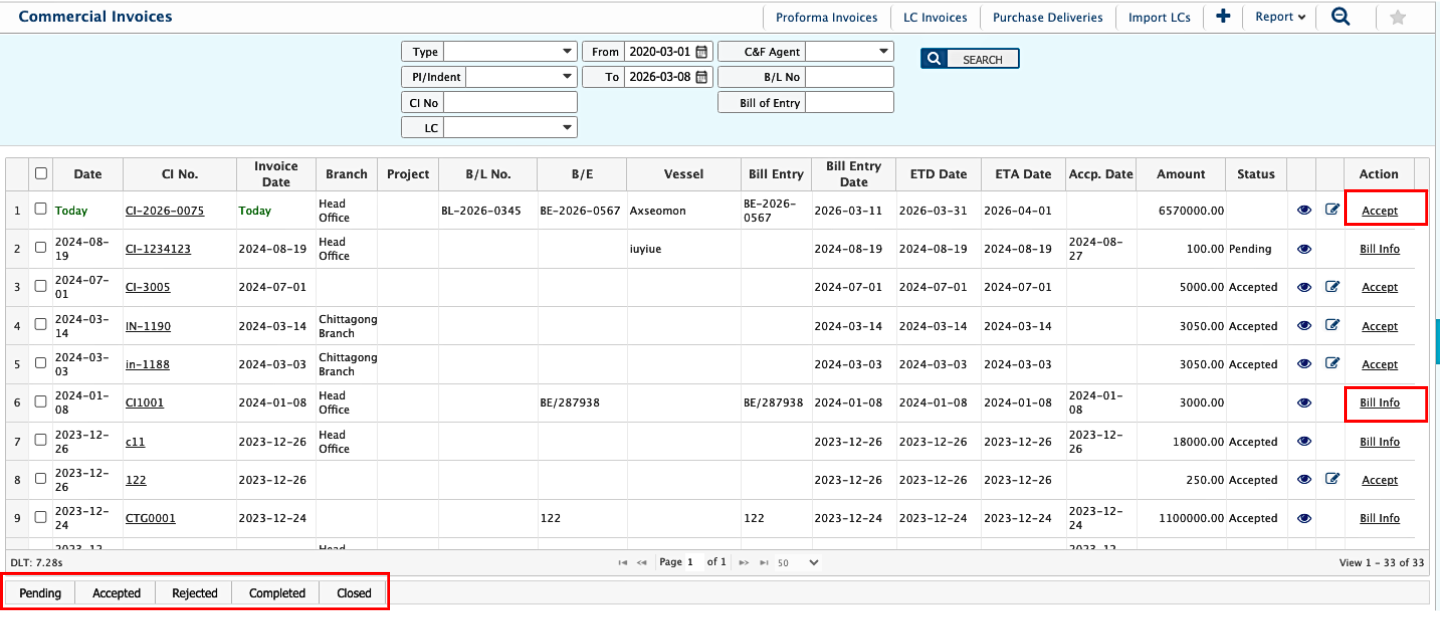
Task: Switch to the Accepted status tab
Action: [116, 593]
